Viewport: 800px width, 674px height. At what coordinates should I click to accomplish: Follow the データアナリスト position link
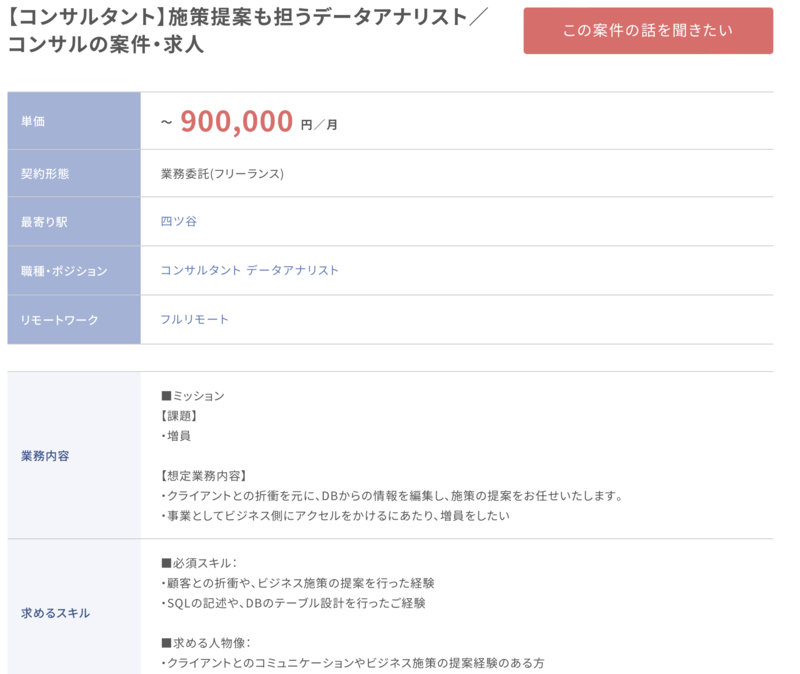[293, 270]
